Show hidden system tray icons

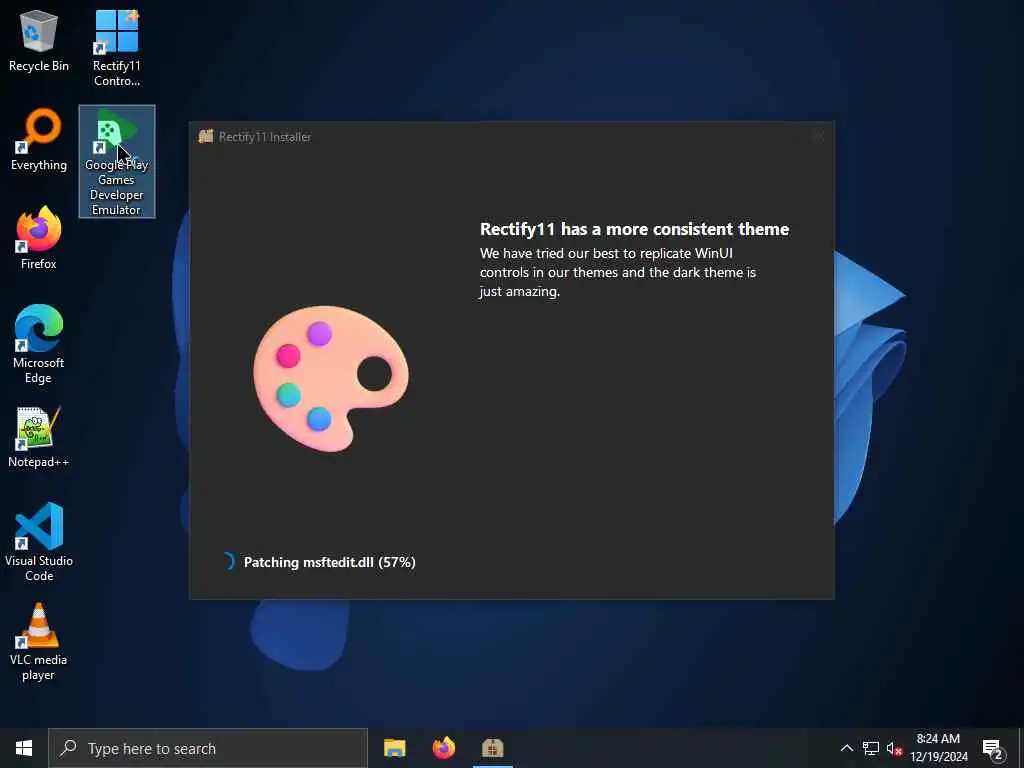pyautogui.click(x=846, y=748)
